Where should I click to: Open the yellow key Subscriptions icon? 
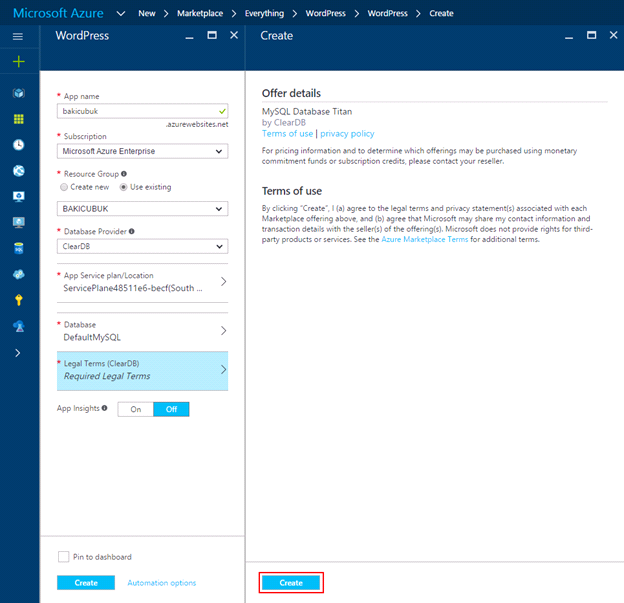19,300
